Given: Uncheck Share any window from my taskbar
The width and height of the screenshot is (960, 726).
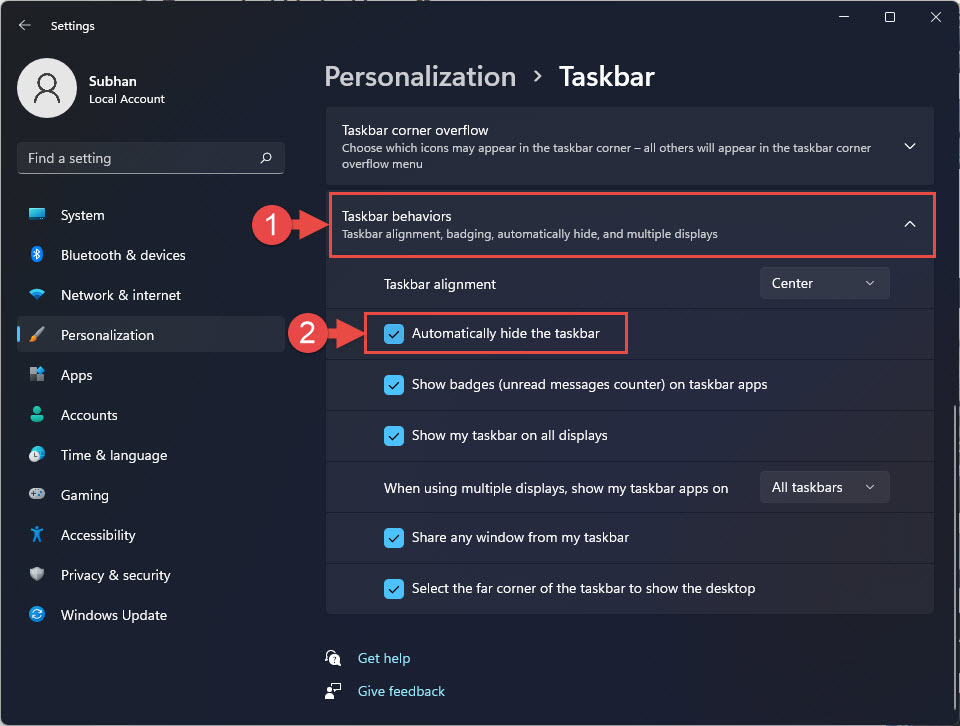Looking at the screenshot, I should [394, 537].
